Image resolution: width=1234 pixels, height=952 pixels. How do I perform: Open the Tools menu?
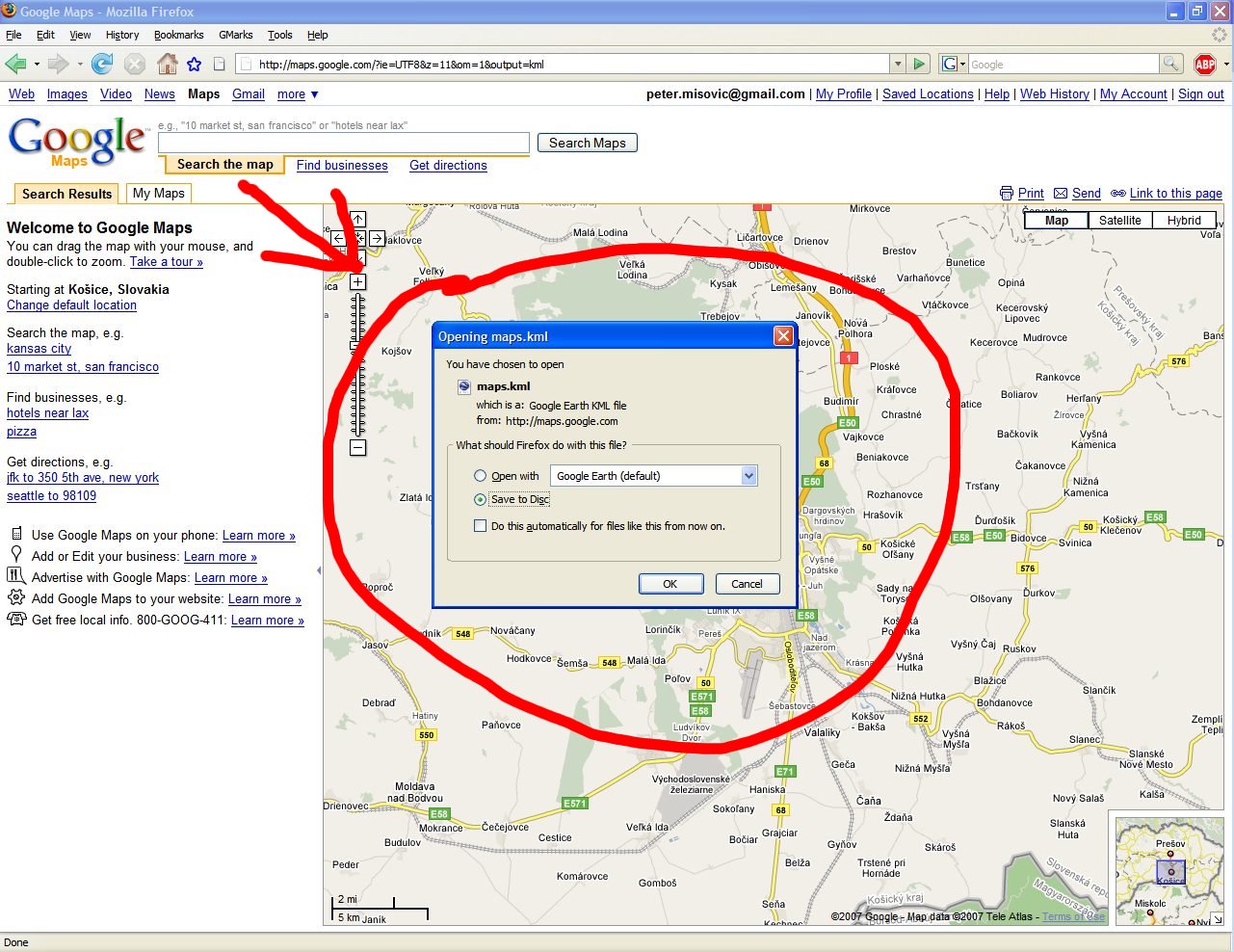(279, 35)
